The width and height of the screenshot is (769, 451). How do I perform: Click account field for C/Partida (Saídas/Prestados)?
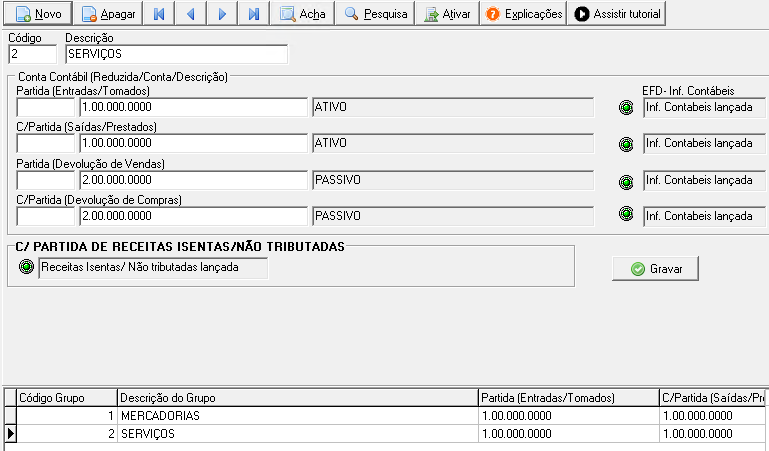(x=193, y=143)
